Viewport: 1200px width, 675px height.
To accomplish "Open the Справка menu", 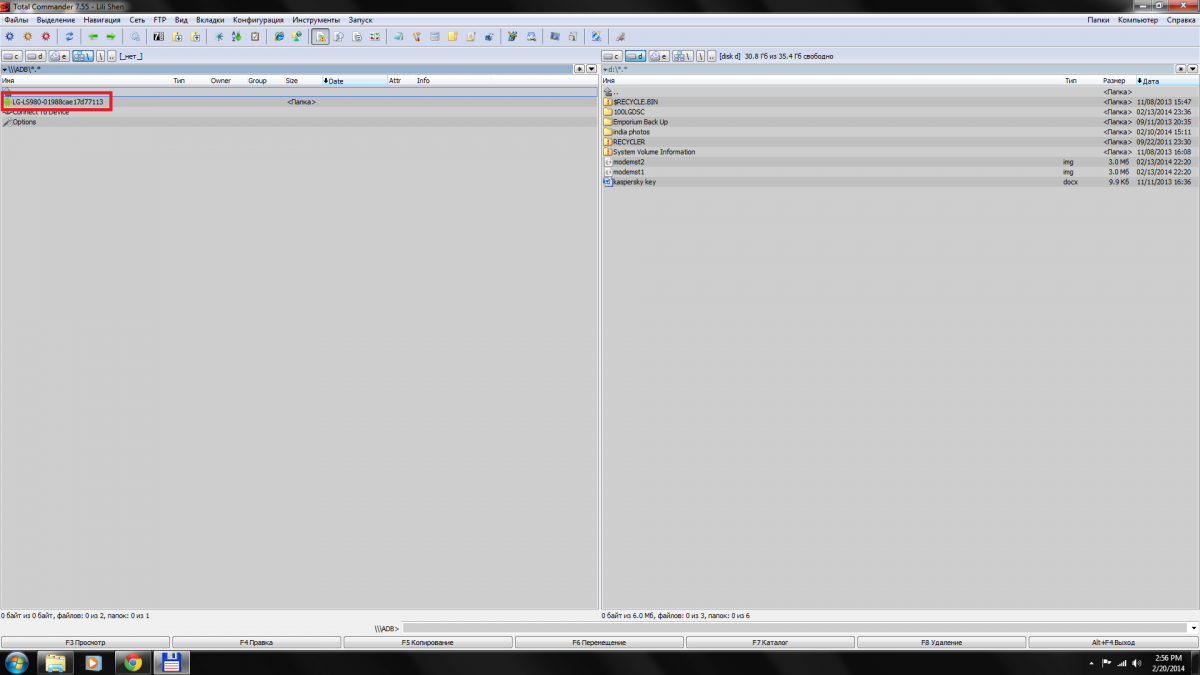I will click(1181, 20).
